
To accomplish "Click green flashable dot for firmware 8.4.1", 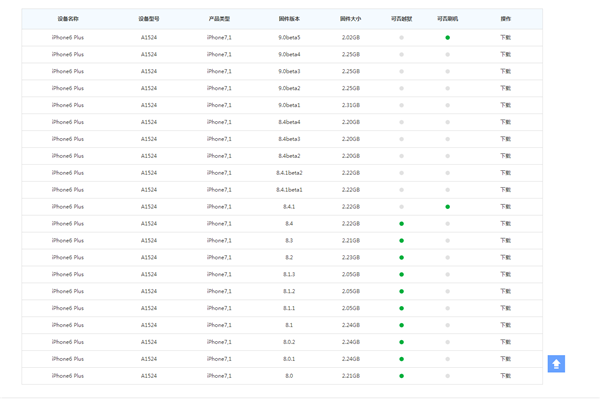I will pos(448,207).
